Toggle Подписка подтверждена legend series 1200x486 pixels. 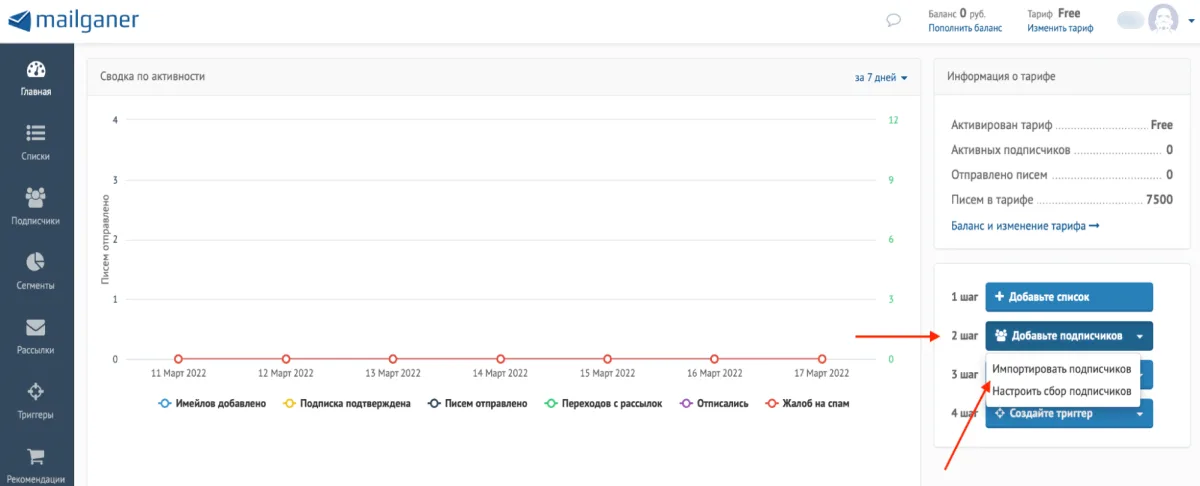[347, 404]
